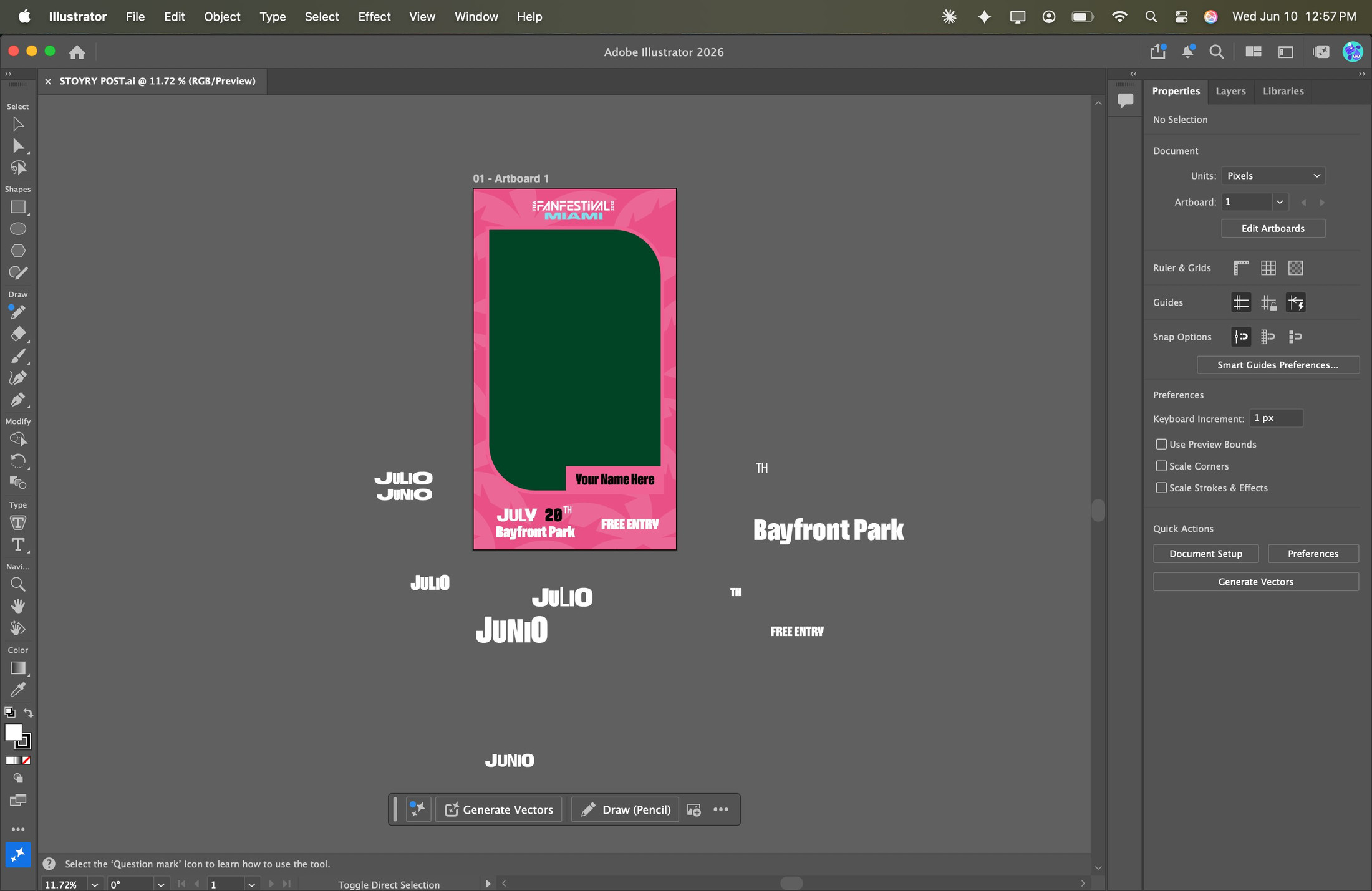Open the Window menu
The width and height of the screenshot is (1372, 891).
pos(476,17)
